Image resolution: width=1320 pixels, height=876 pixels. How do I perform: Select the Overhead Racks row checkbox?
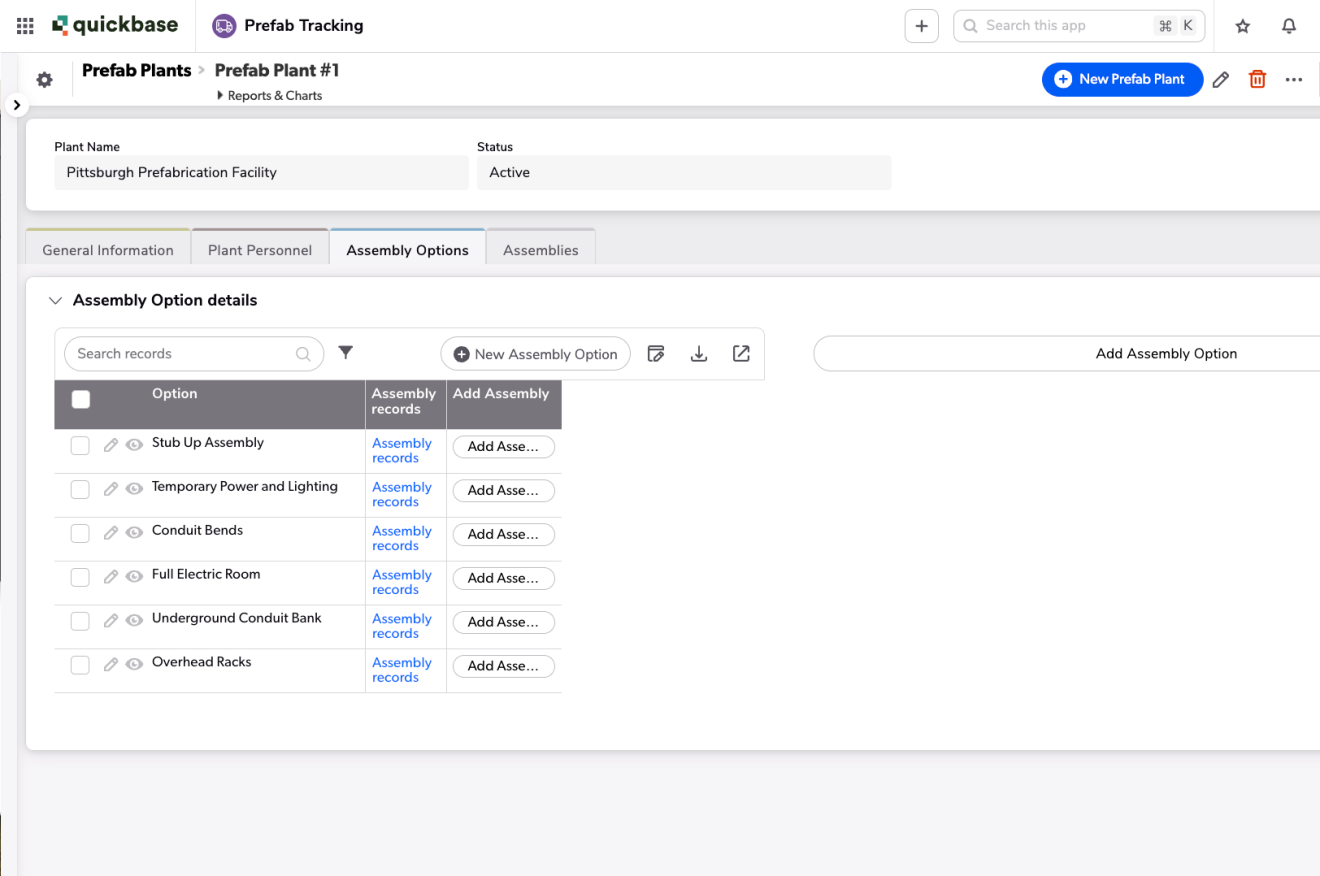[x=80, y=665]
